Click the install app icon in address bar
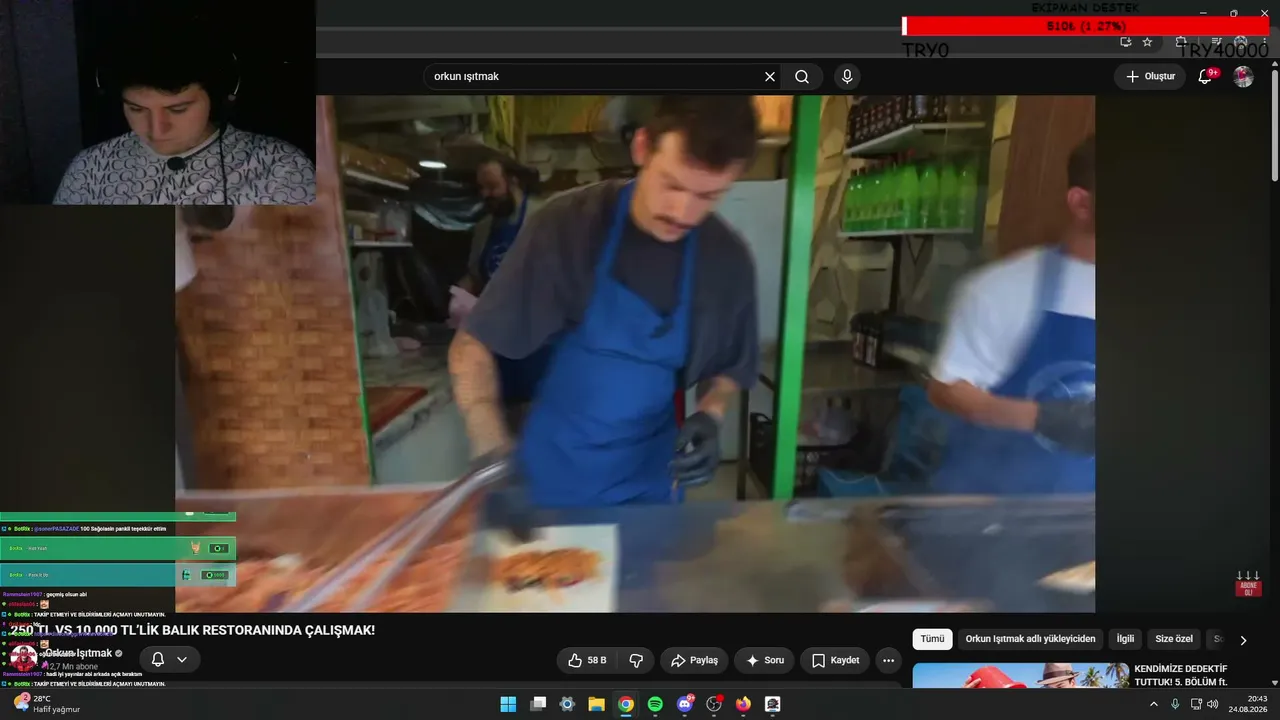Viewport: 1280px width, 720px height. (1126, 42)
